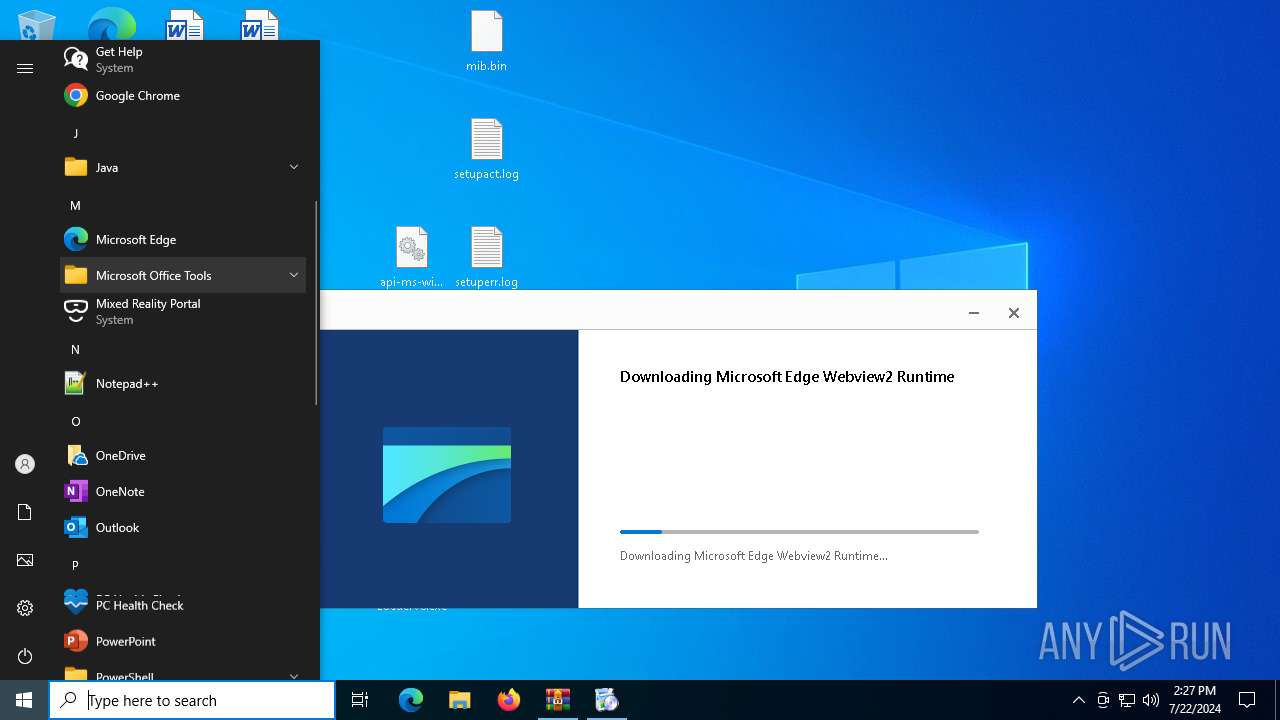Open File Explorer from the taskbar
Screen dimensions: 1280x720
[x=459, y=700]
